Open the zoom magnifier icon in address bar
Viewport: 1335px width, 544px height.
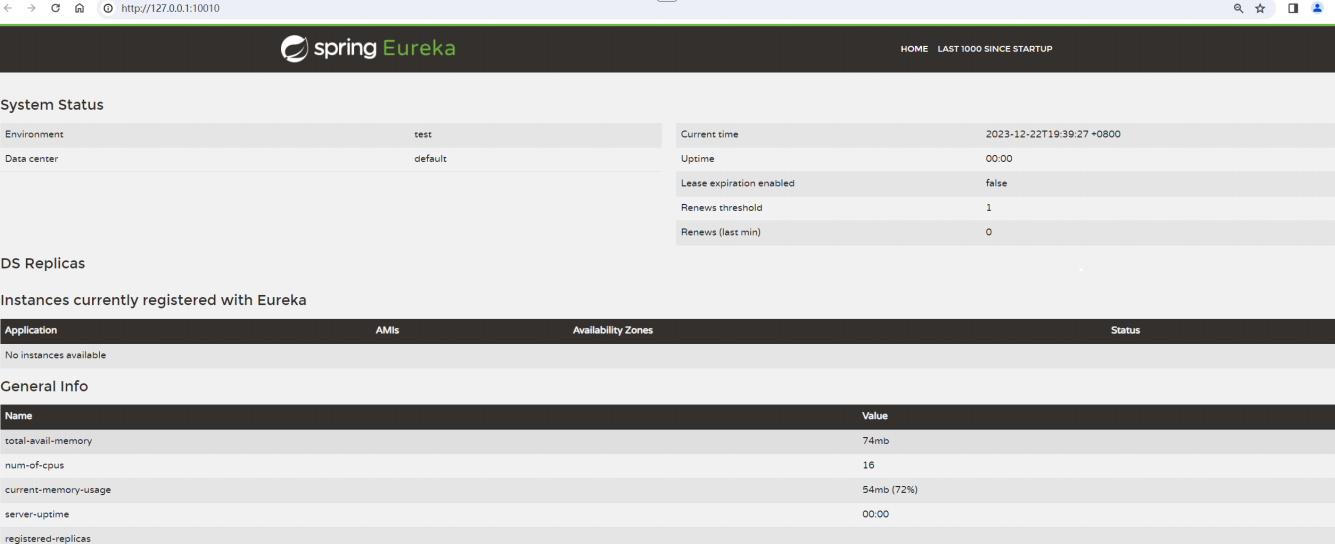1238,8
